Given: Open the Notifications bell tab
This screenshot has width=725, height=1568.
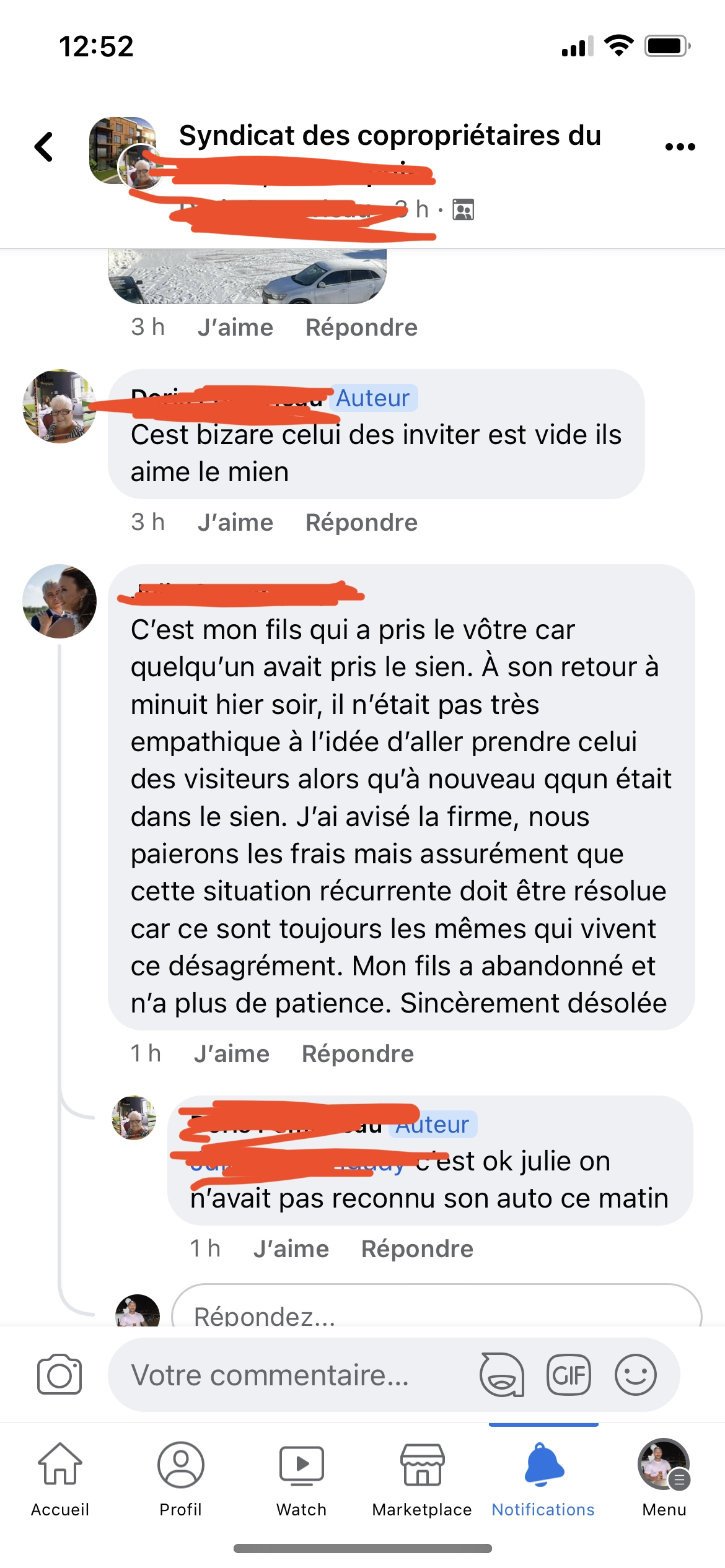Looking at the screenshot, I should [x=543, y=1478].
